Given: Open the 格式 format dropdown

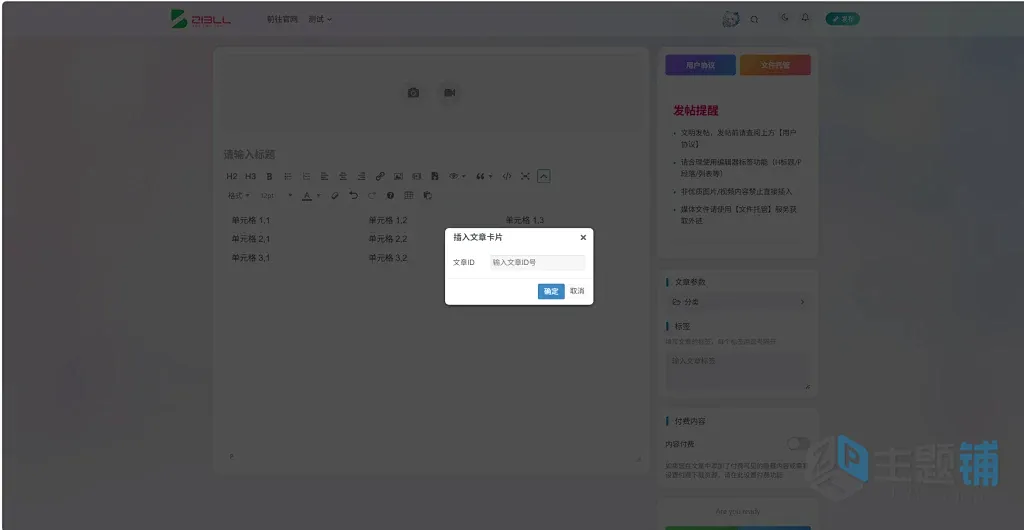Looking at the screenshot, I should point(238,195).
